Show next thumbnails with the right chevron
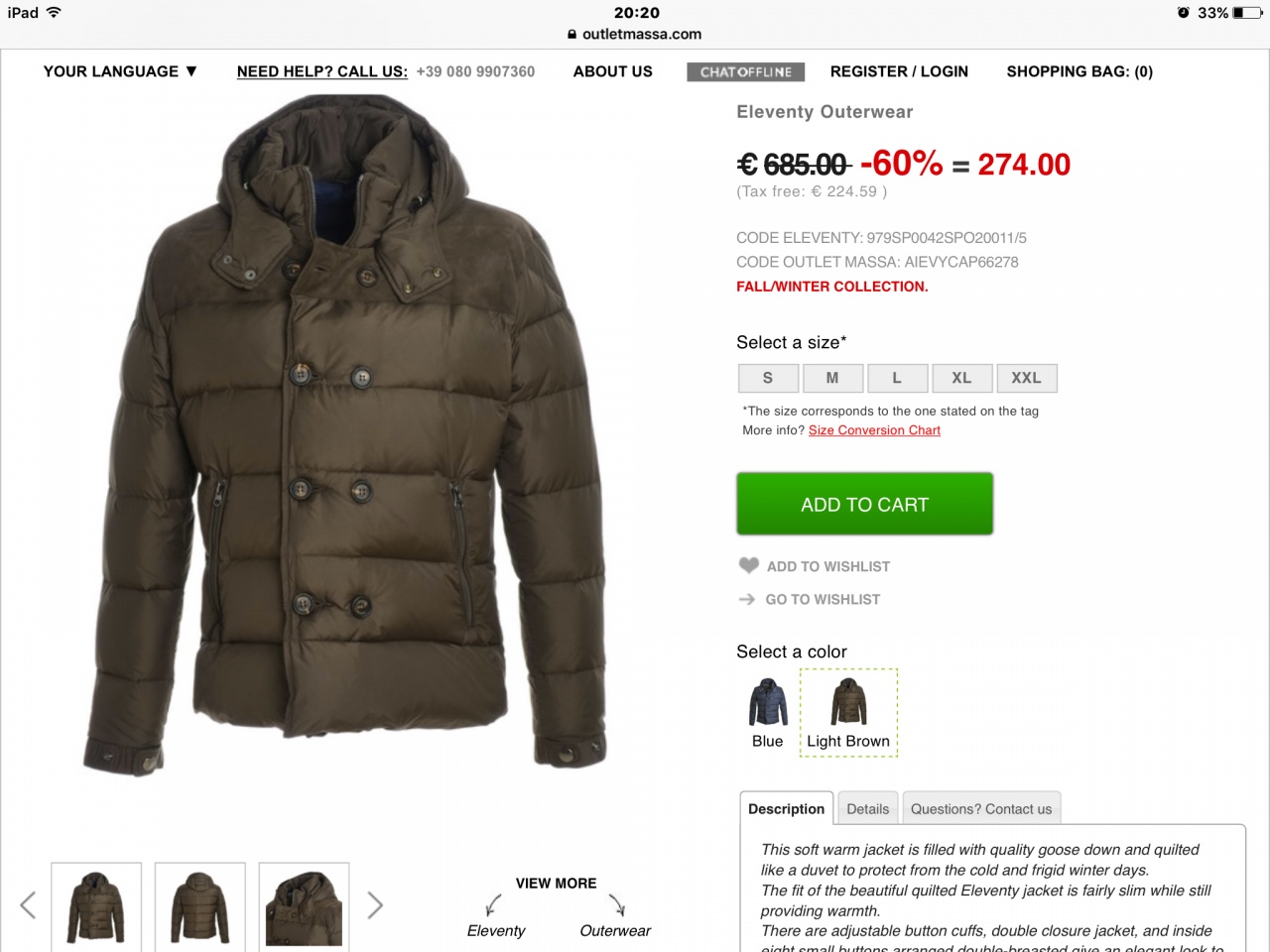The height and width of the screenshot is (952, 1270). click(x=375, y=904)
